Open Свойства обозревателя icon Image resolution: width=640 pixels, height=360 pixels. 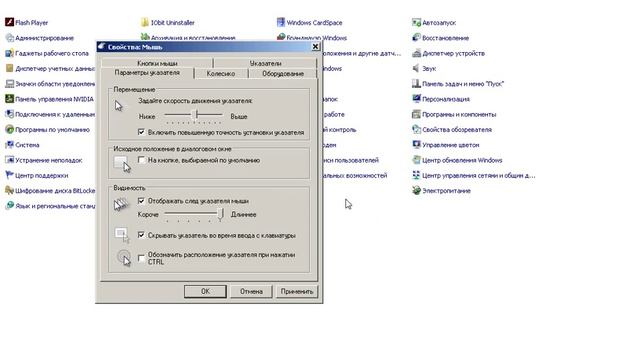tap(416, 129)
